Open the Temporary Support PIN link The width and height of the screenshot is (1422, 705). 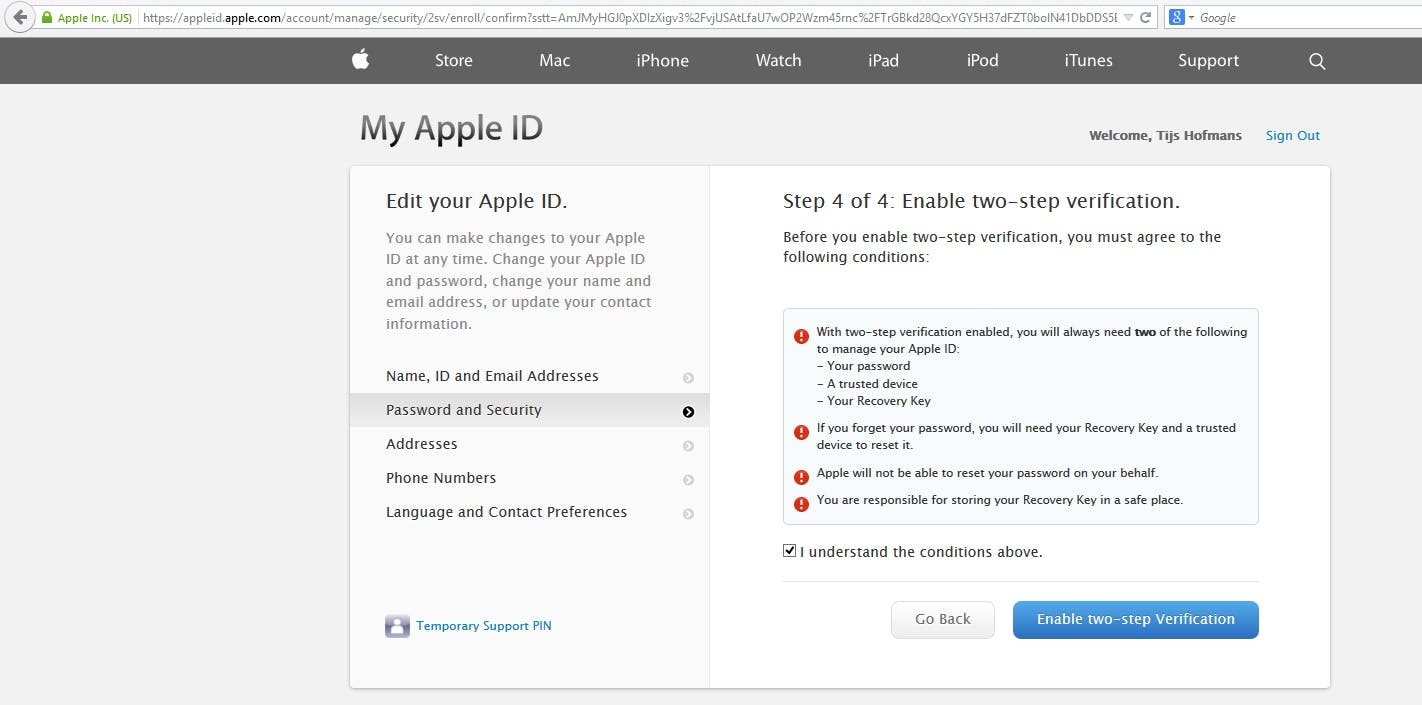484,626
